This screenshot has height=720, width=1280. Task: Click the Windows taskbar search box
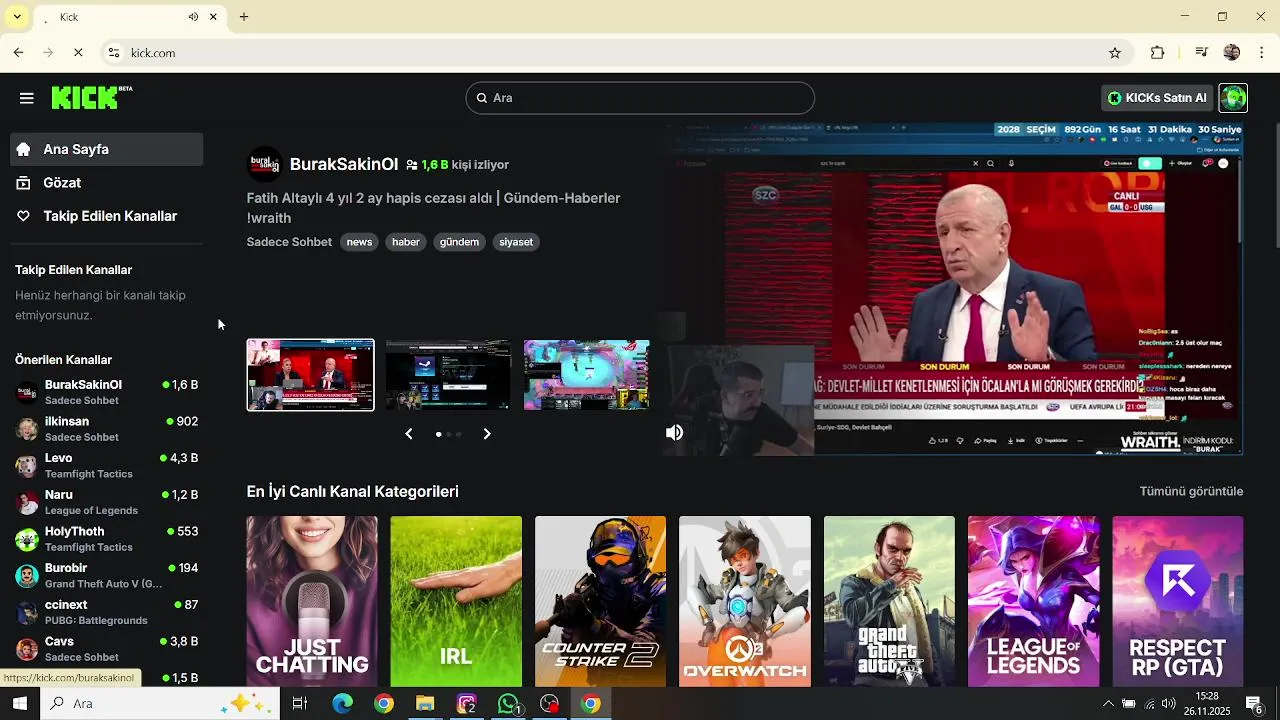click(160, 704)
